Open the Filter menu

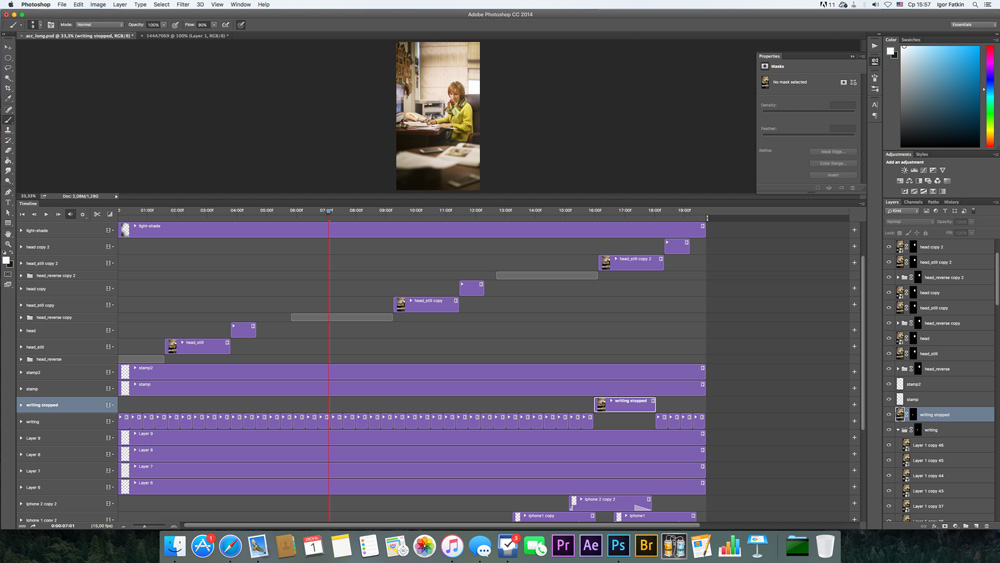[x=183, y=5]
